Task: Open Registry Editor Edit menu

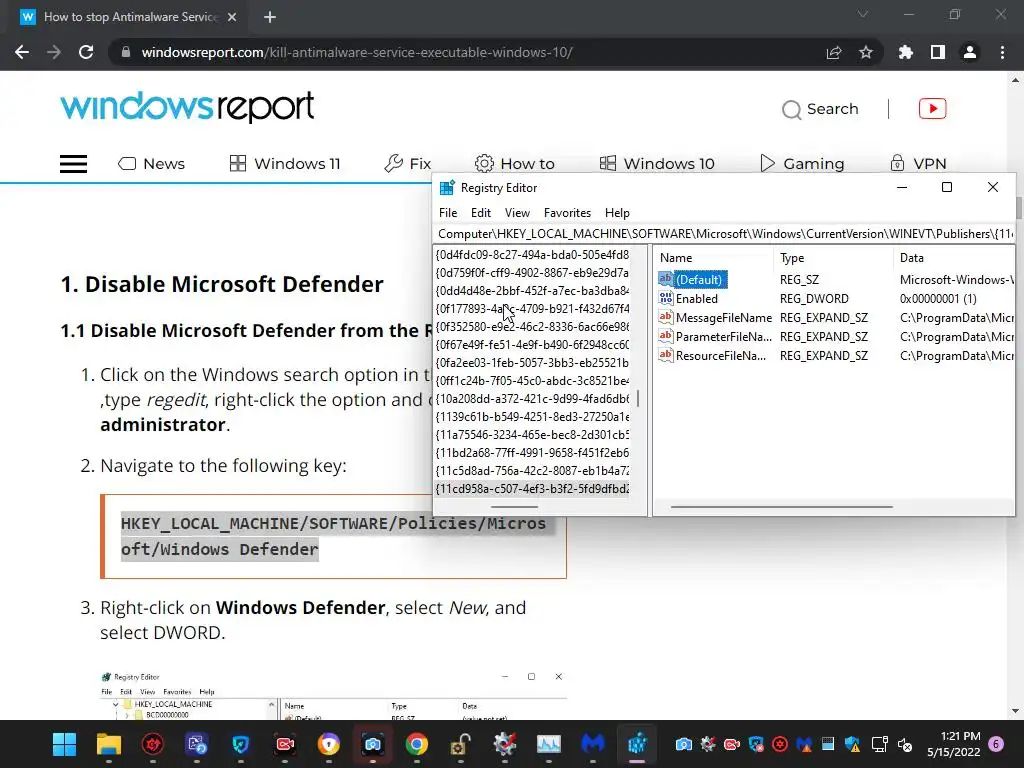Action: [x=481, y=213]
